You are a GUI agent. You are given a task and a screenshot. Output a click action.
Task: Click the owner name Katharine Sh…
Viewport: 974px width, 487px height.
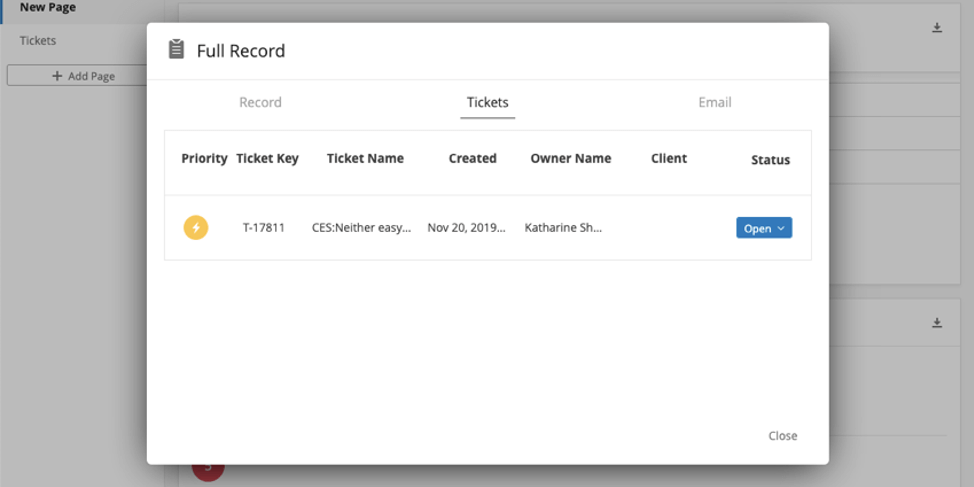click(563, 228)
